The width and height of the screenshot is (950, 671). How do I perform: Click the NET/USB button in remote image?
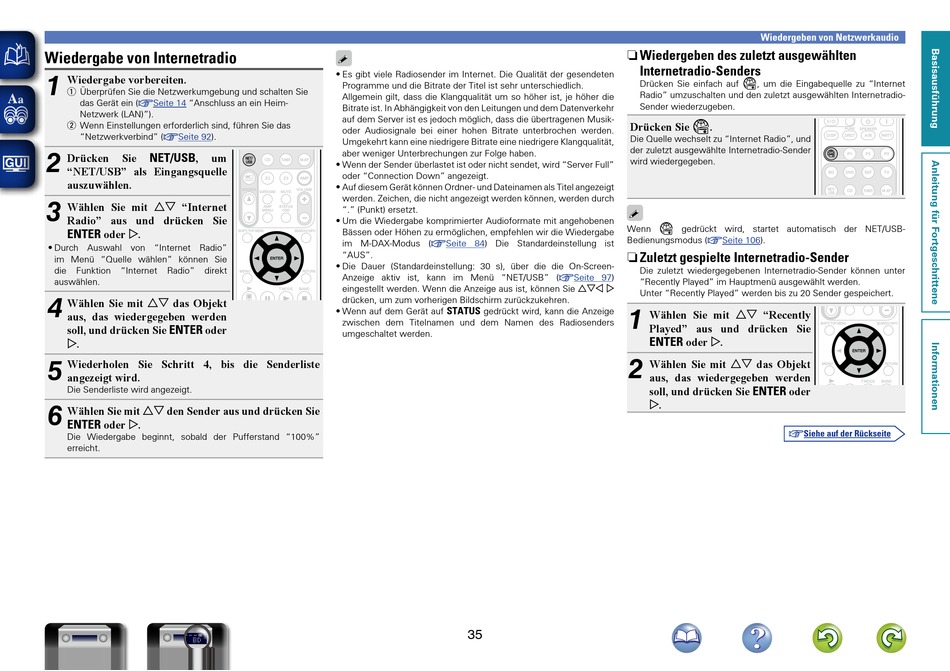click(249, 160)
